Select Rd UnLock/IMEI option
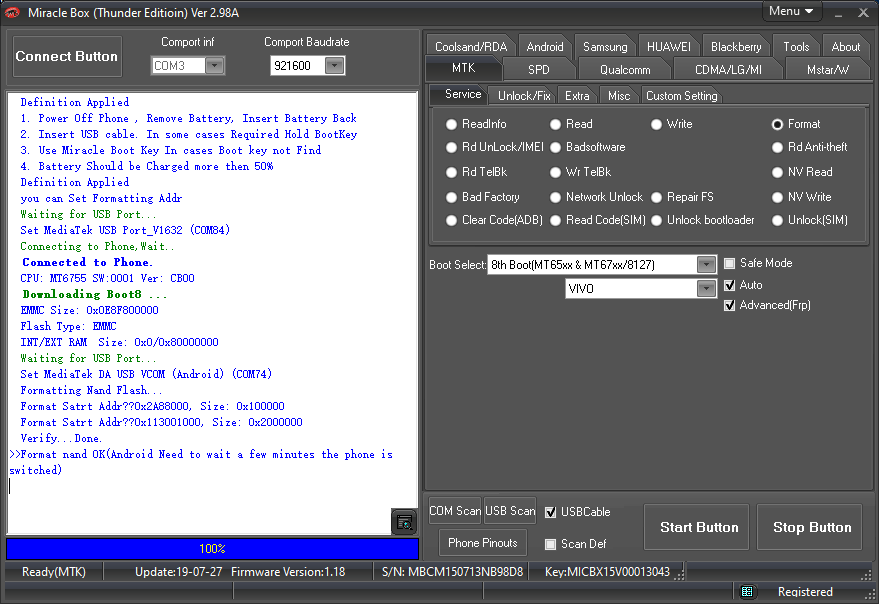Screen dimensions: 879x604 tap(494, 147)
